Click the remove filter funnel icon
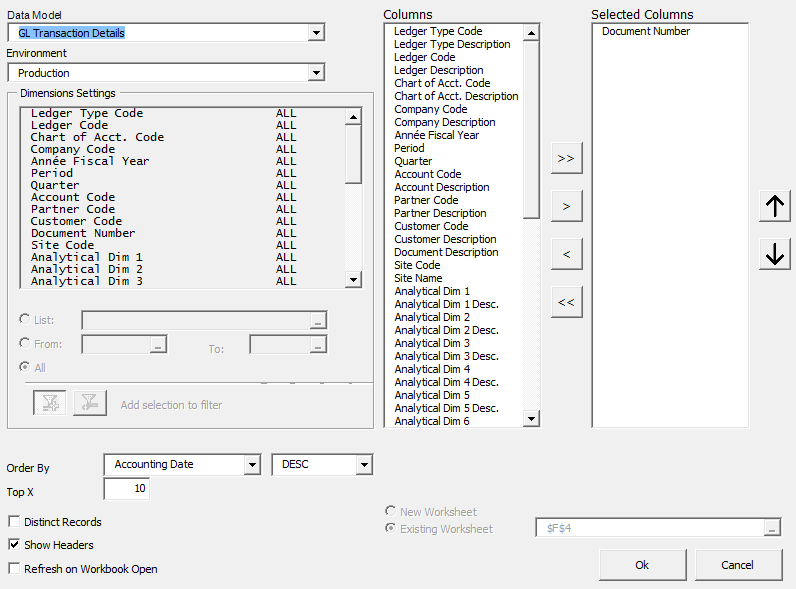The width and height of the screenshot is (796, 589). [90, 404]
